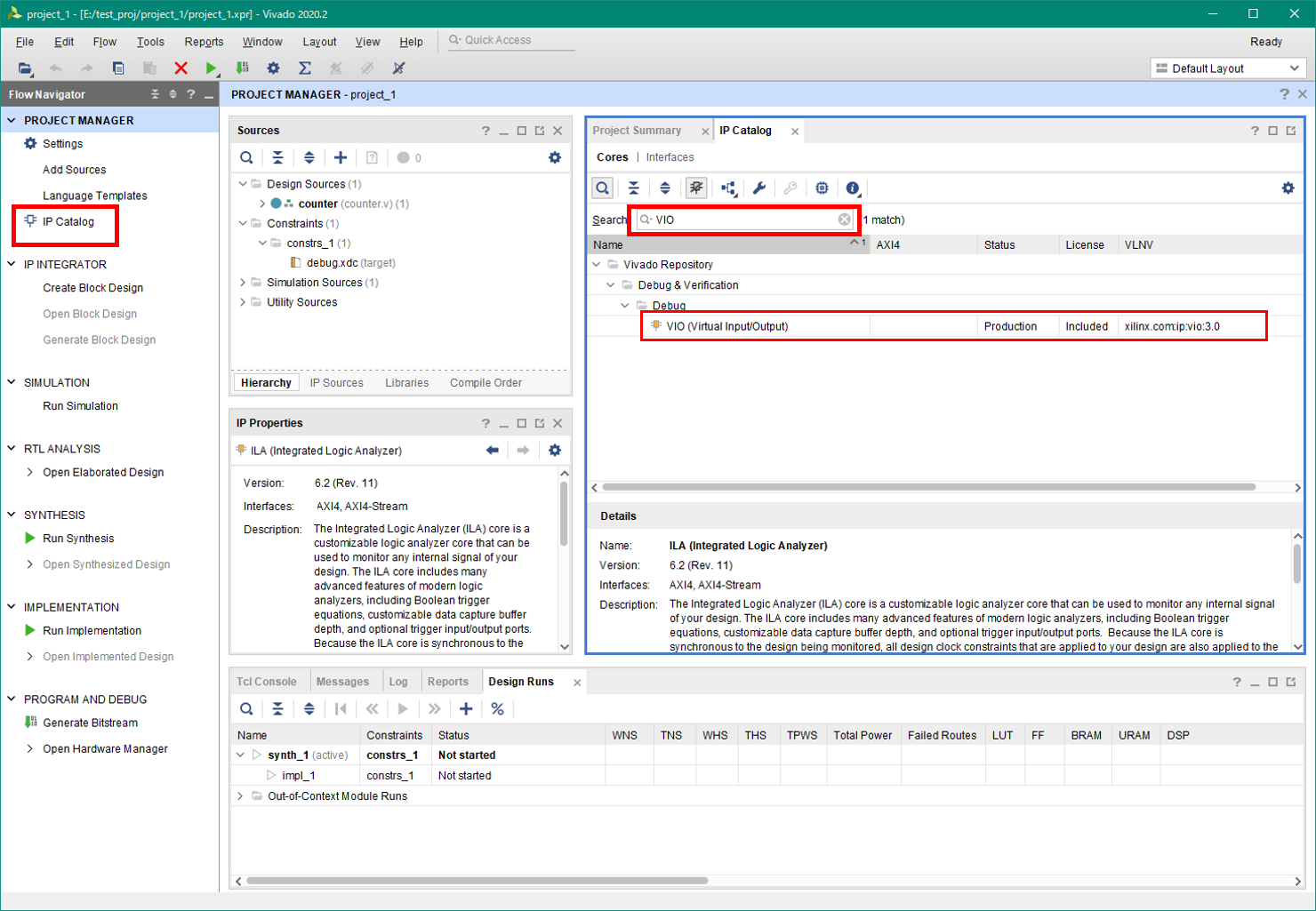Open the Tools menu

tap(150, 42)
